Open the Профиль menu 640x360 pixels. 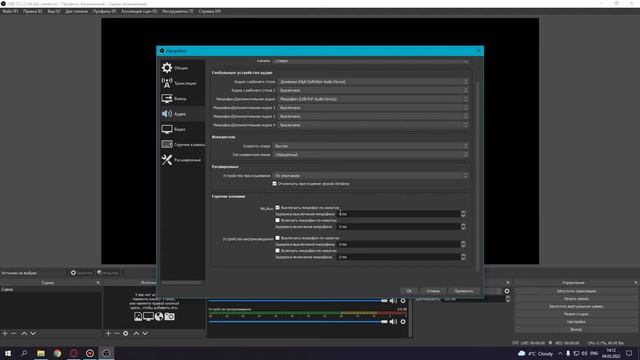[104, 11]
